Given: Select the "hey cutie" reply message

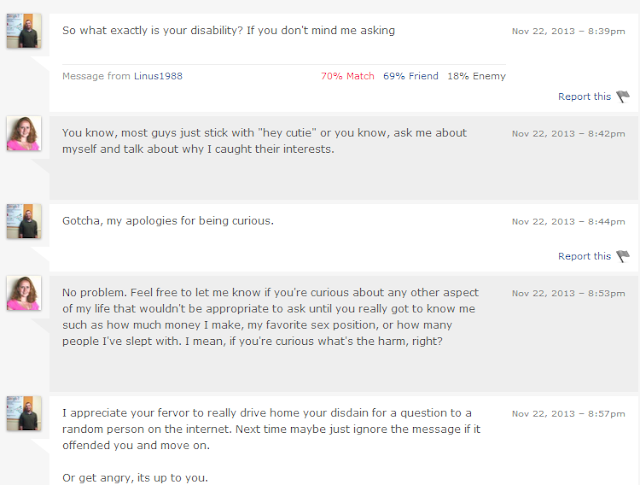Looking at the screenshot, I should pyautogui.click(x=264, y=141).
